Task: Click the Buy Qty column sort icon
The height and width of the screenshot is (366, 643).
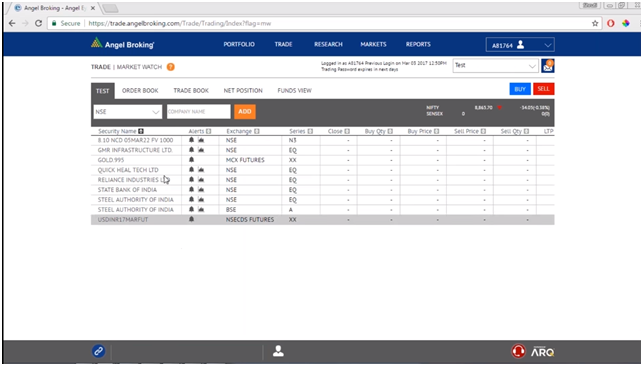Action: tap(390, 131)
